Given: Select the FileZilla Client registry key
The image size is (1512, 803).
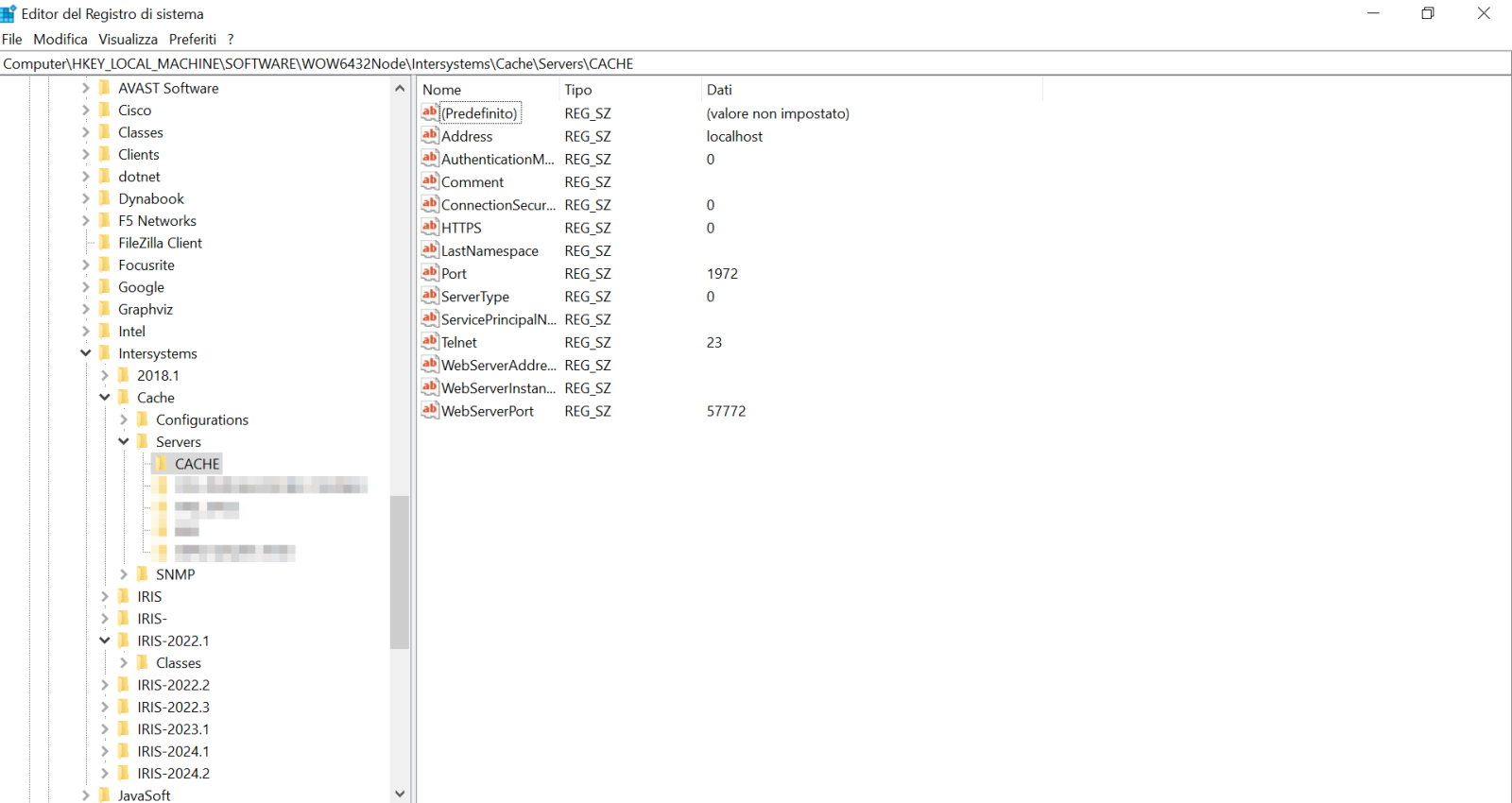Looking at the screenshot, I should (160, 243).
